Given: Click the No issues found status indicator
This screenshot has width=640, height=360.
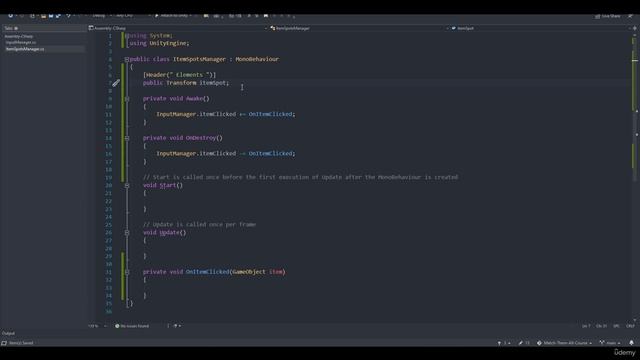Looking at the screenshot, I should (132, 326).
